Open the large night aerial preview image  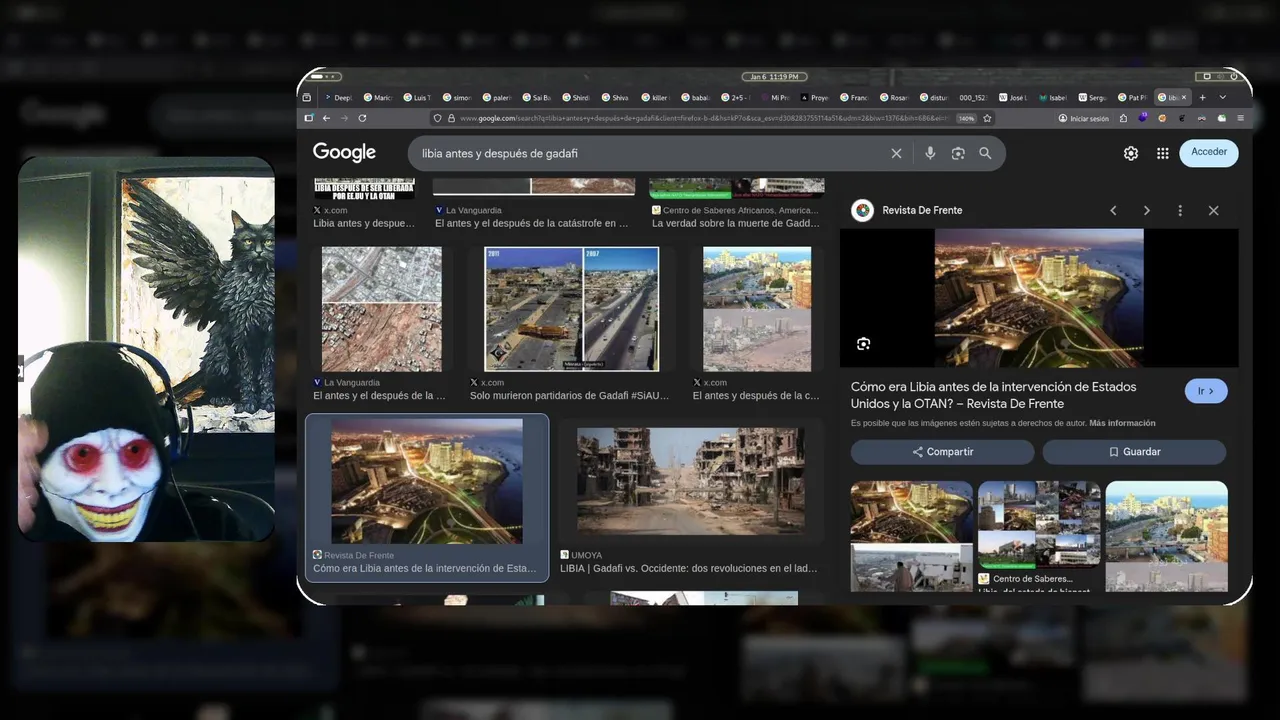1039,298
